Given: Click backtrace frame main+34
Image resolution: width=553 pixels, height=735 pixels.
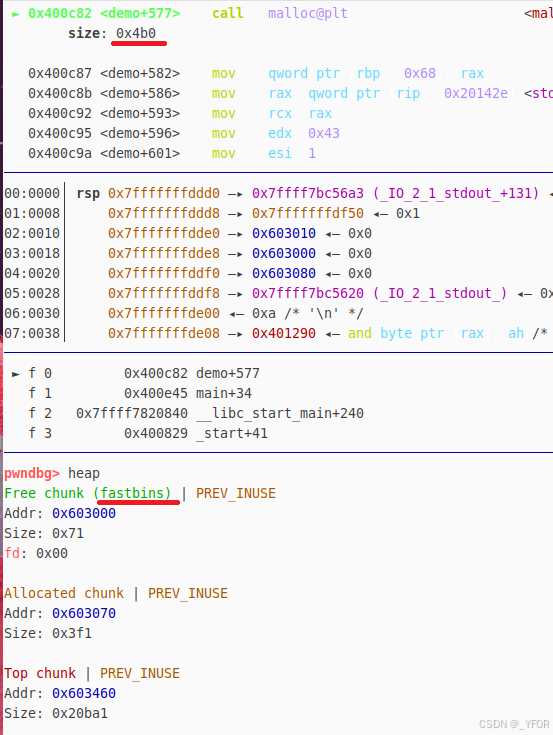Looking at the screenshot, I should click(140, 393).
